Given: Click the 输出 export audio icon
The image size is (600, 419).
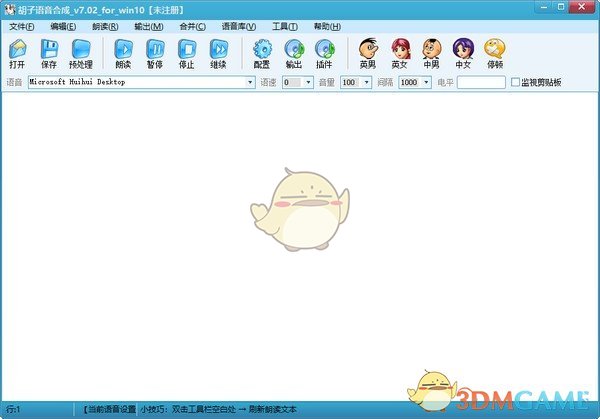Looking at the screenshot, I should tap(293, 53).
